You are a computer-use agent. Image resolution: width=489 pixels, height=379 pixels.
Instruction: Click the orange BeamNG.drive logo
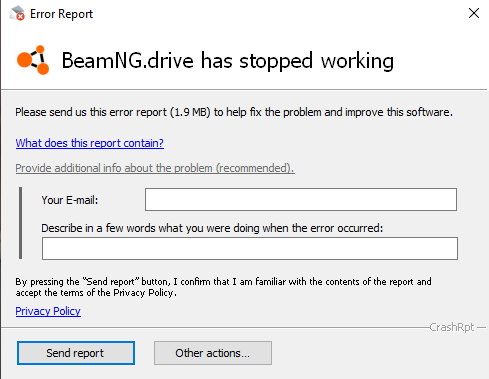(x=33, y=60)
